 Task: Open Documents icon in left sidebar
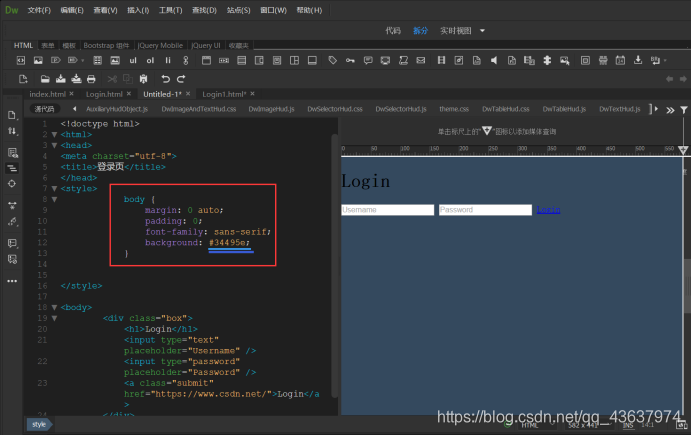12,115
